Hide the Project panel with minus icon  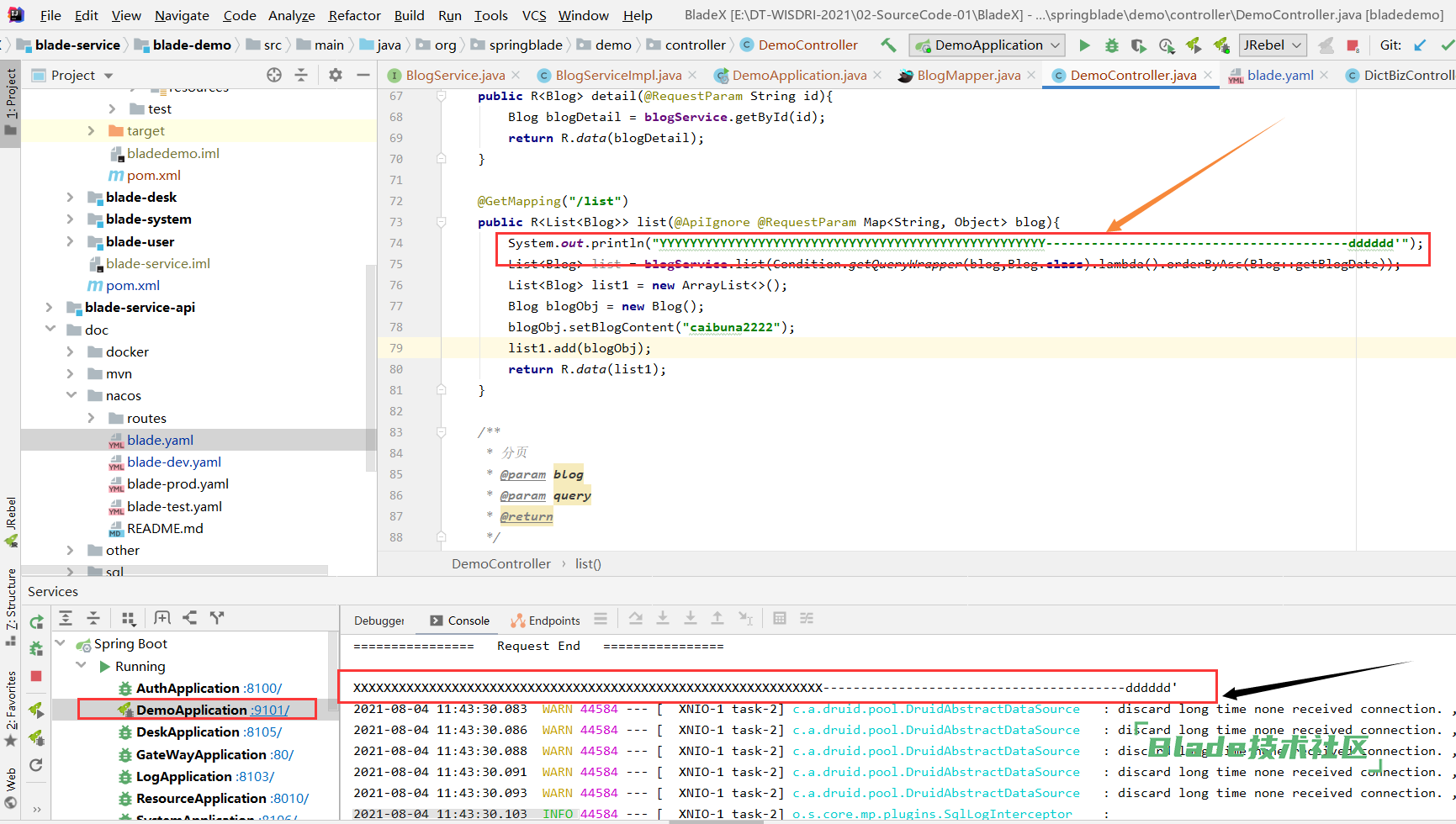click(x=363, y=75)
